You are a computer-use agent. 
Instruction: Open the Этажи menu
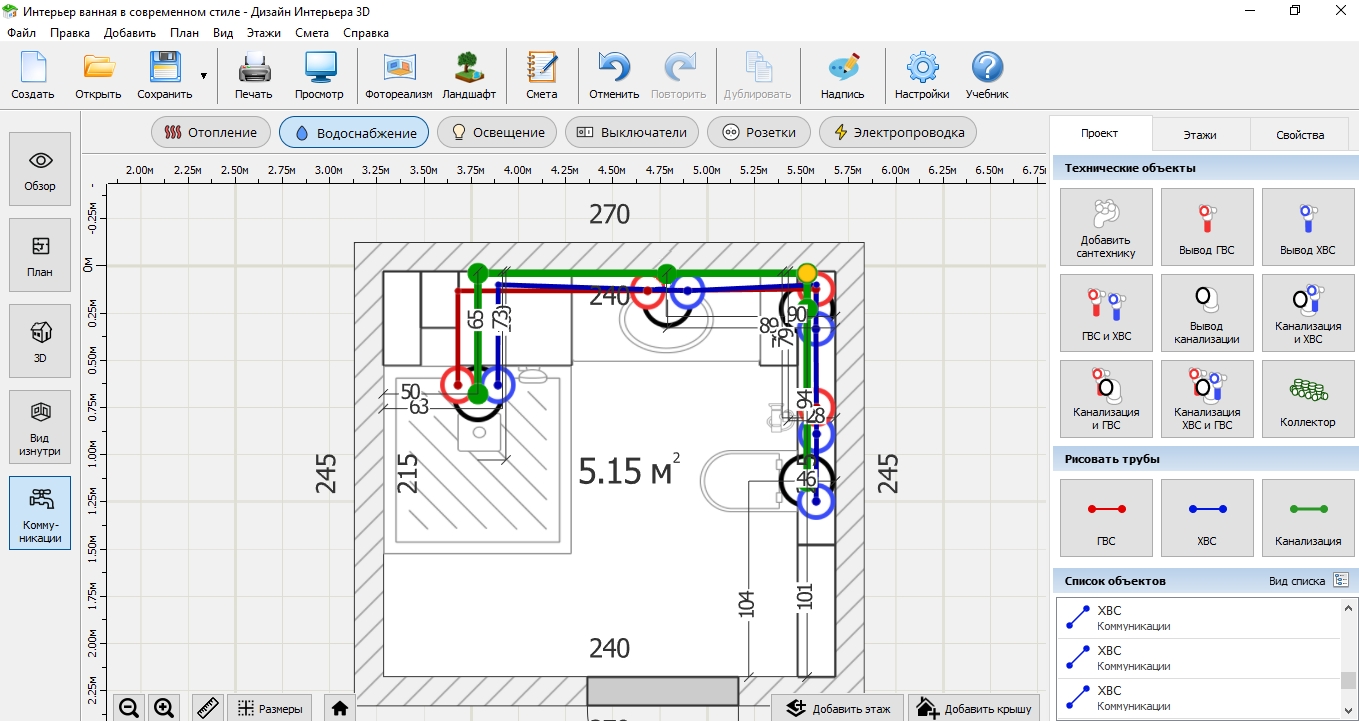point(264,32)
